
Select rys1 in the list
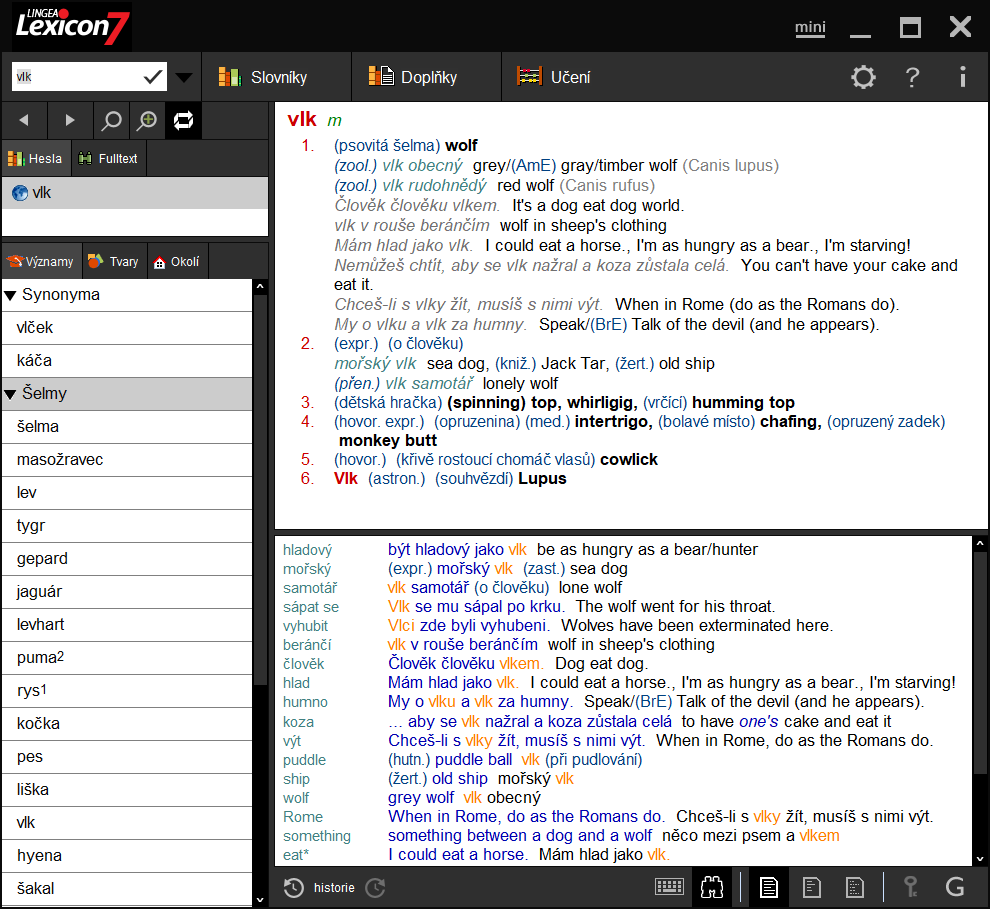tap(128, 691)
